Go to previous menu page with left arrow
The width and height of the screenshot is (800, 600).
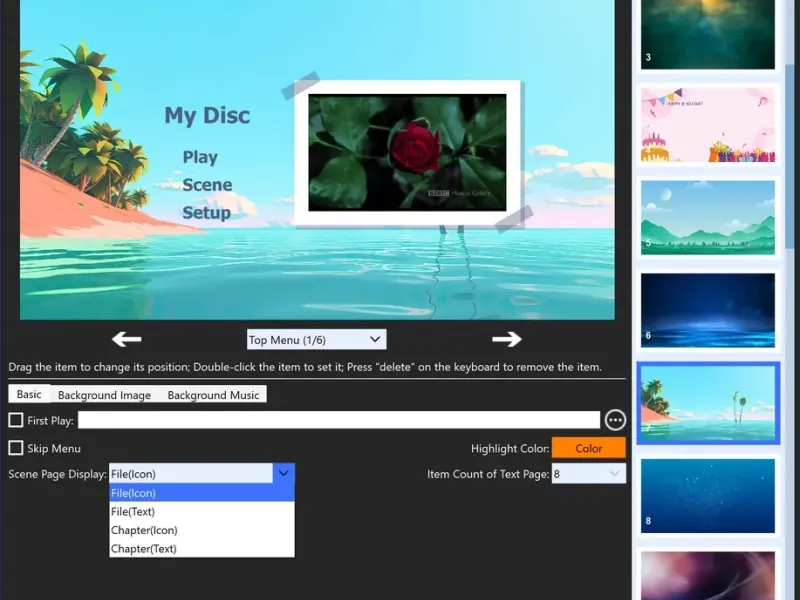pyautogui.click(x=127, y=339)
